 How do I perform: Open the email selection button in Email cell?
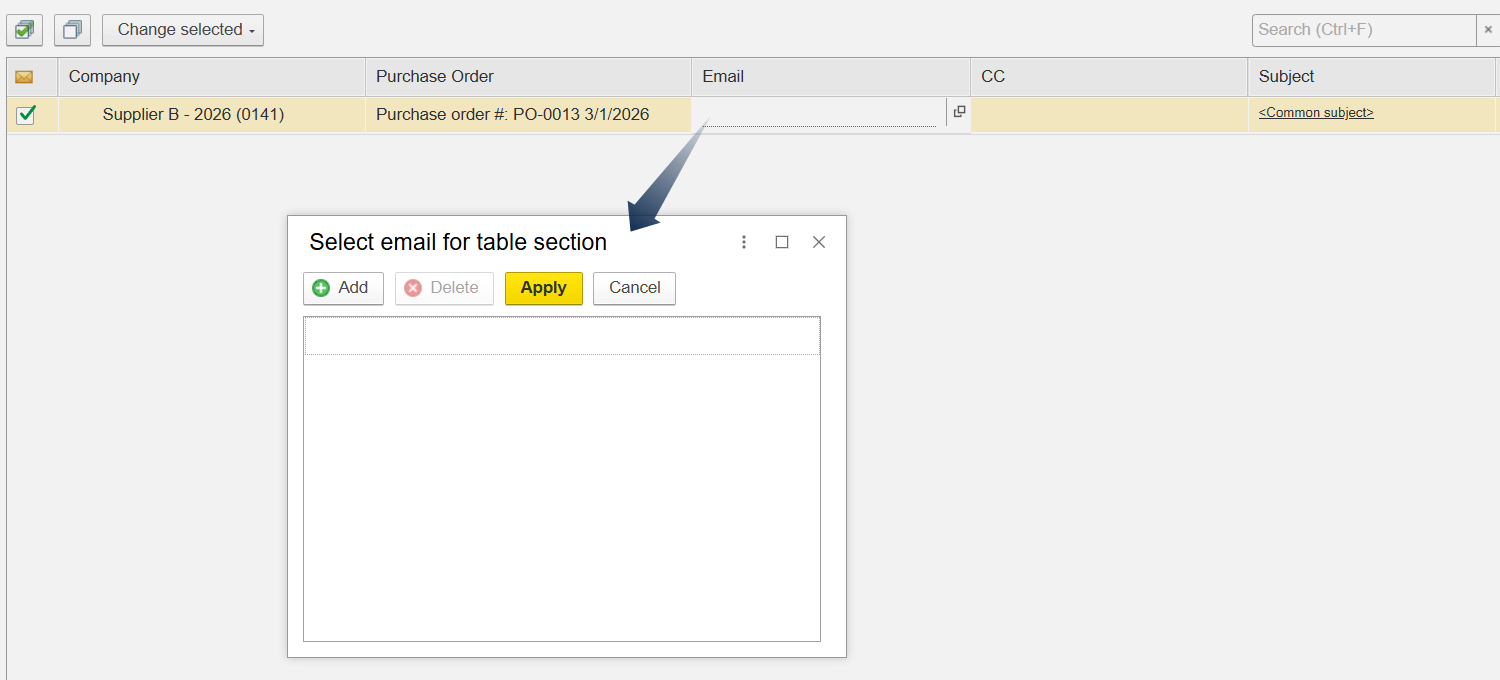coord(959,112)
